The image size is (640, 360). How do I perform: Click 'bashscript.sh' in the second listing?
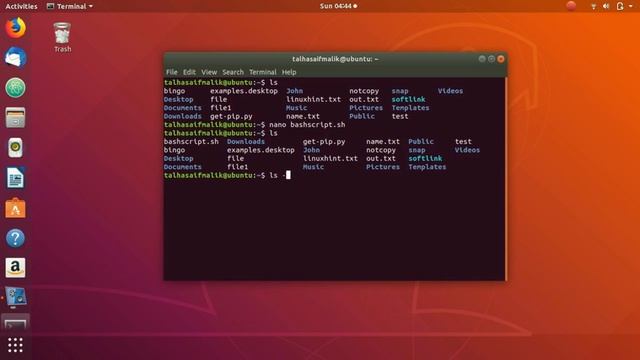(x=191, y=142)
